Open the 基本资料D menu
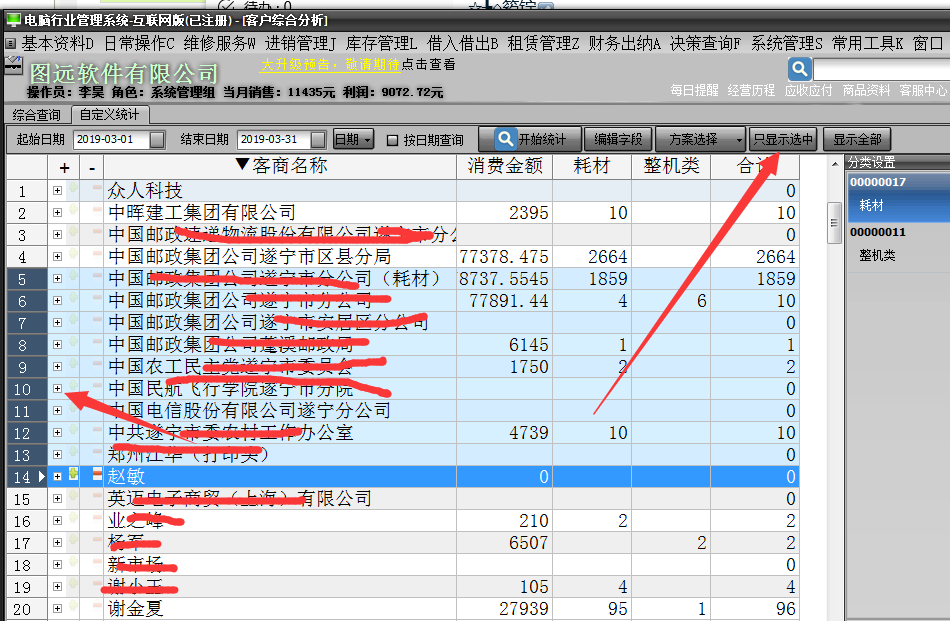The image size is (950, 621). pos(58,44)
